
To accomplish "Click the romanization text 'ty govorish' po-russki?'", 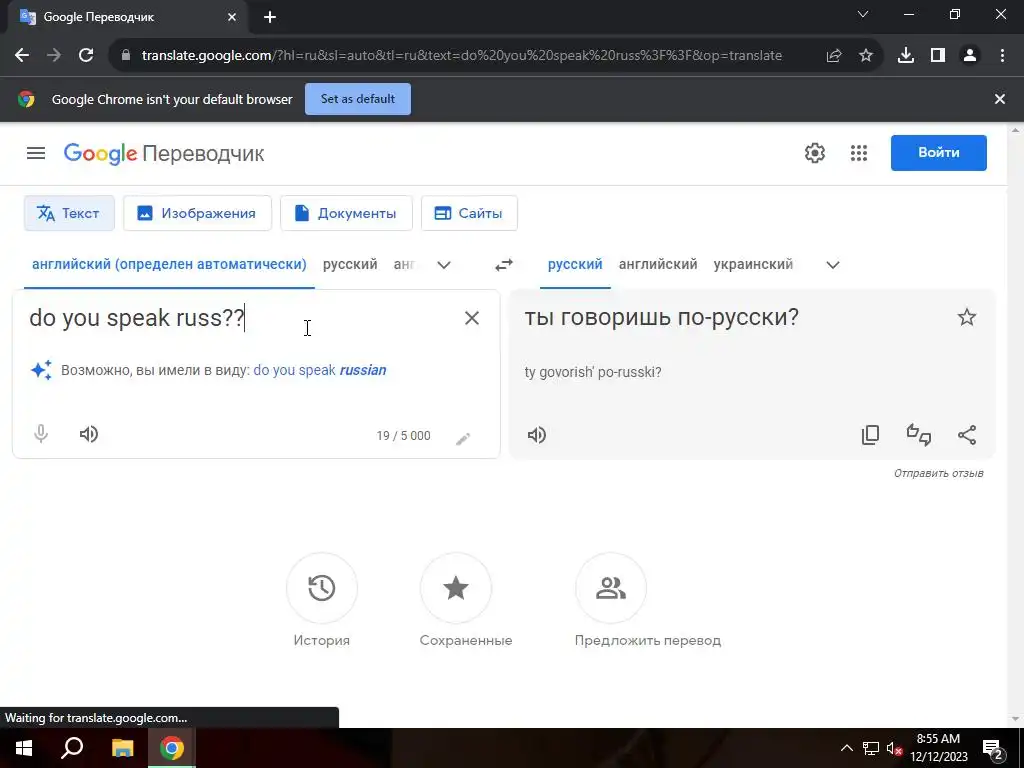I will click(x=593, y=372).
